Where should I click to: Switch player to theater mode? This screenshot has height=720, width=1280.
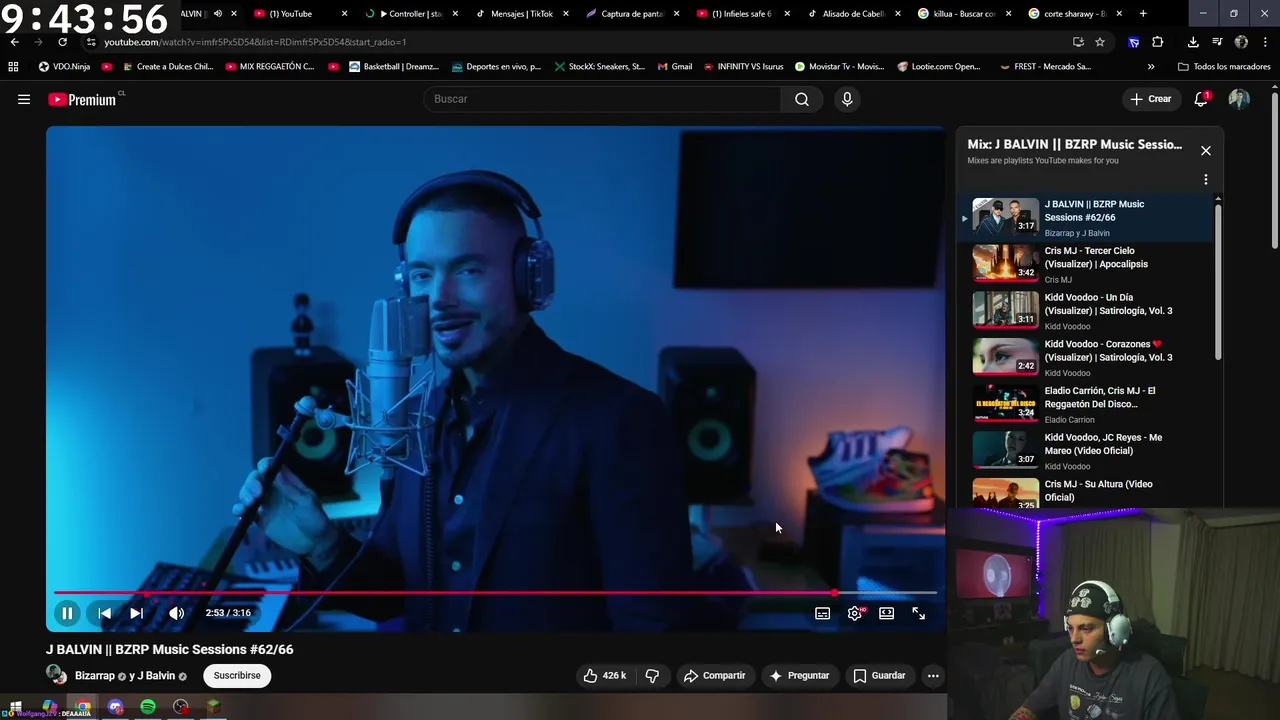coord(886,613)
